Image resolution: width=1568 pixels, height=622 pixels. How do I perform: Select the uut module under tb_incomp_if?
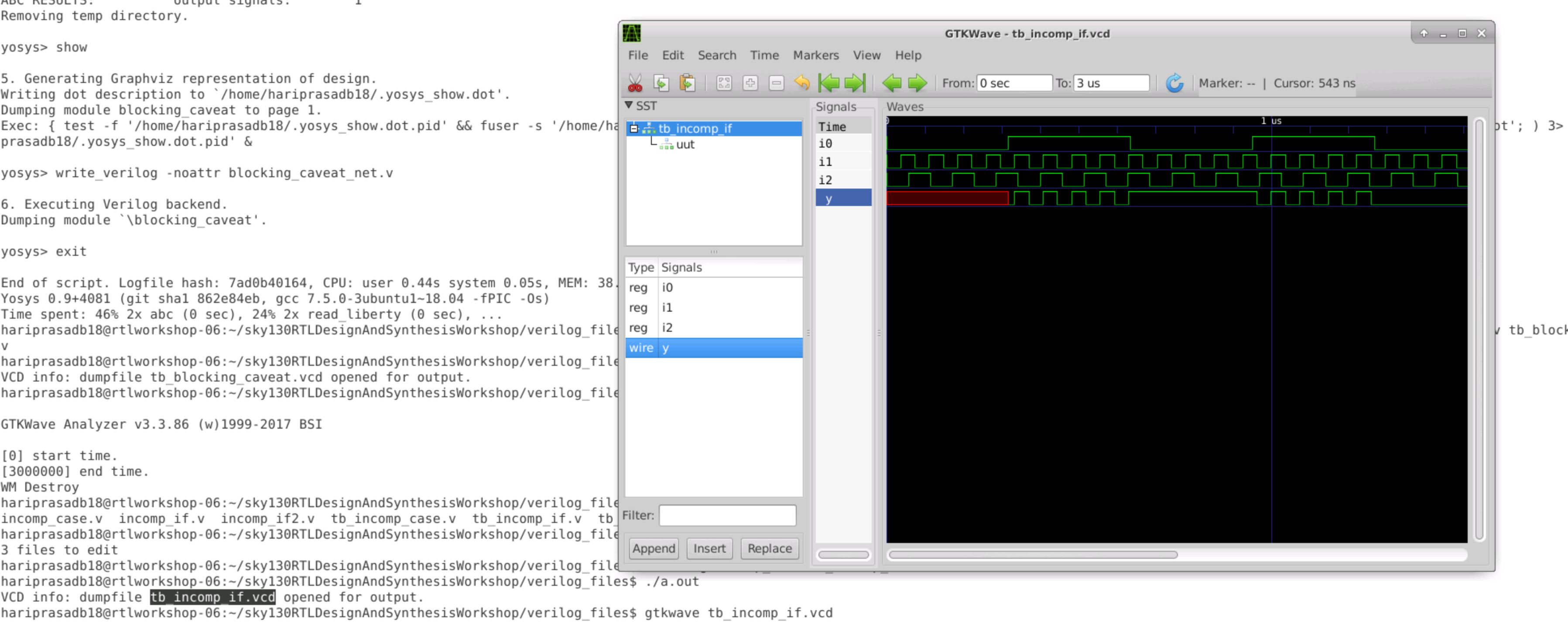click(x=685, y=144)
